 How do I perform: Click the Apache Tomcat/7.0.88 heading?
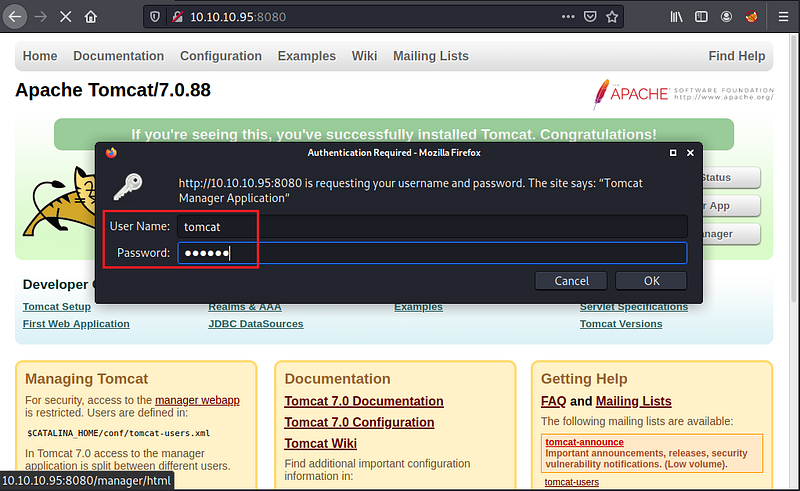click(x=113, y=90)
